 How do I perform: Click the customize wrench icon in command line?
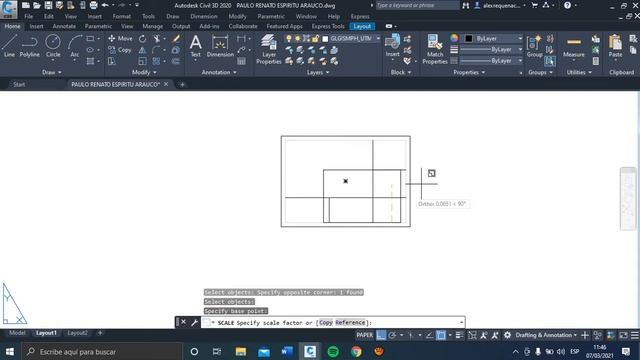195,322
